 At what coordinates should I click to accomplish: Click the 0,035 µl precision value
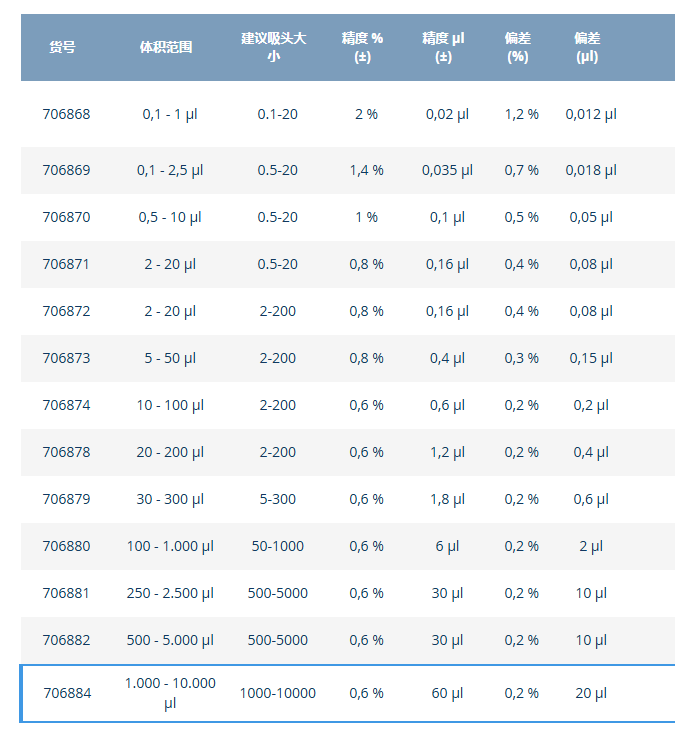(447, 170)
